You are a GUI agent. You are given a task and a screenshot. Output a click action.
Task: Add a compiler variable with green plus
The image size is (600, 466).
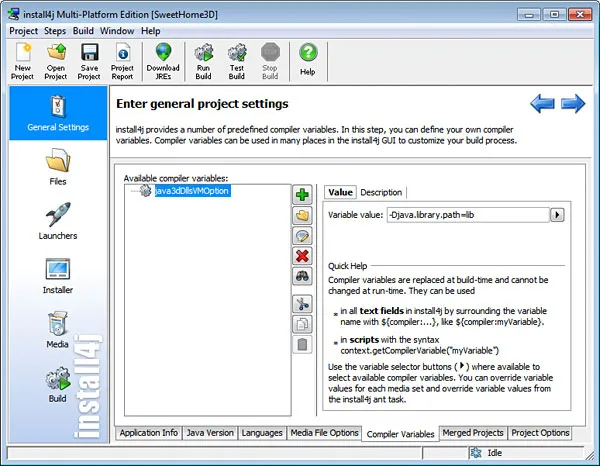(302, 195)
